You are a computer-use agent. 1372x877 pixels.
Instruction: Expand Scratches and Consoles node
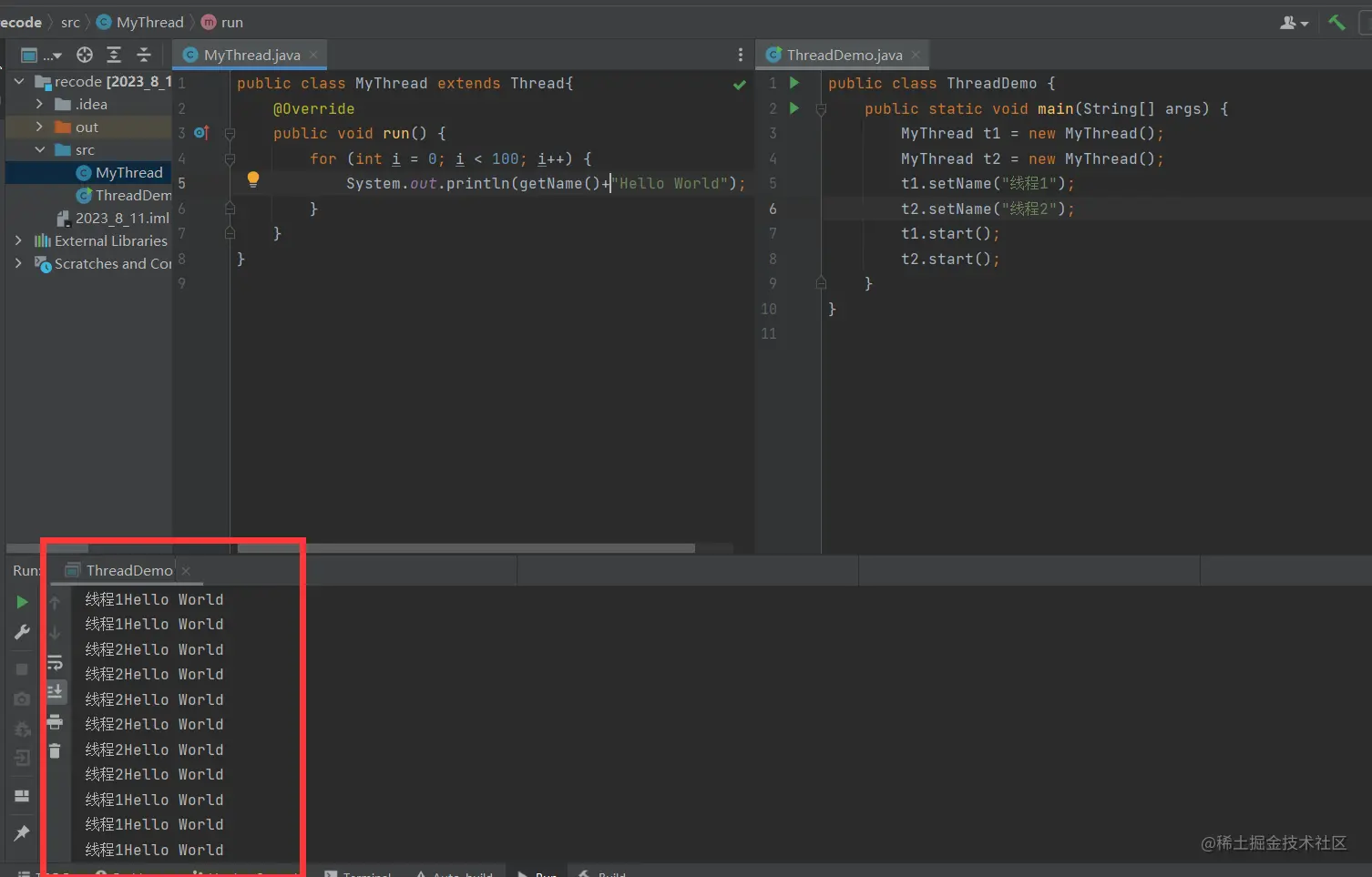click(19, 263)
